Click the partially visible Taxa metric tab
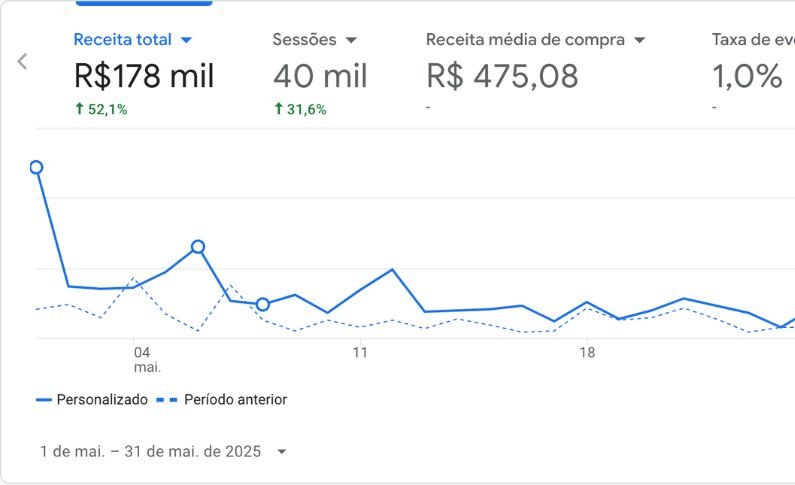 pyautogui.click(x=750, y=41)
